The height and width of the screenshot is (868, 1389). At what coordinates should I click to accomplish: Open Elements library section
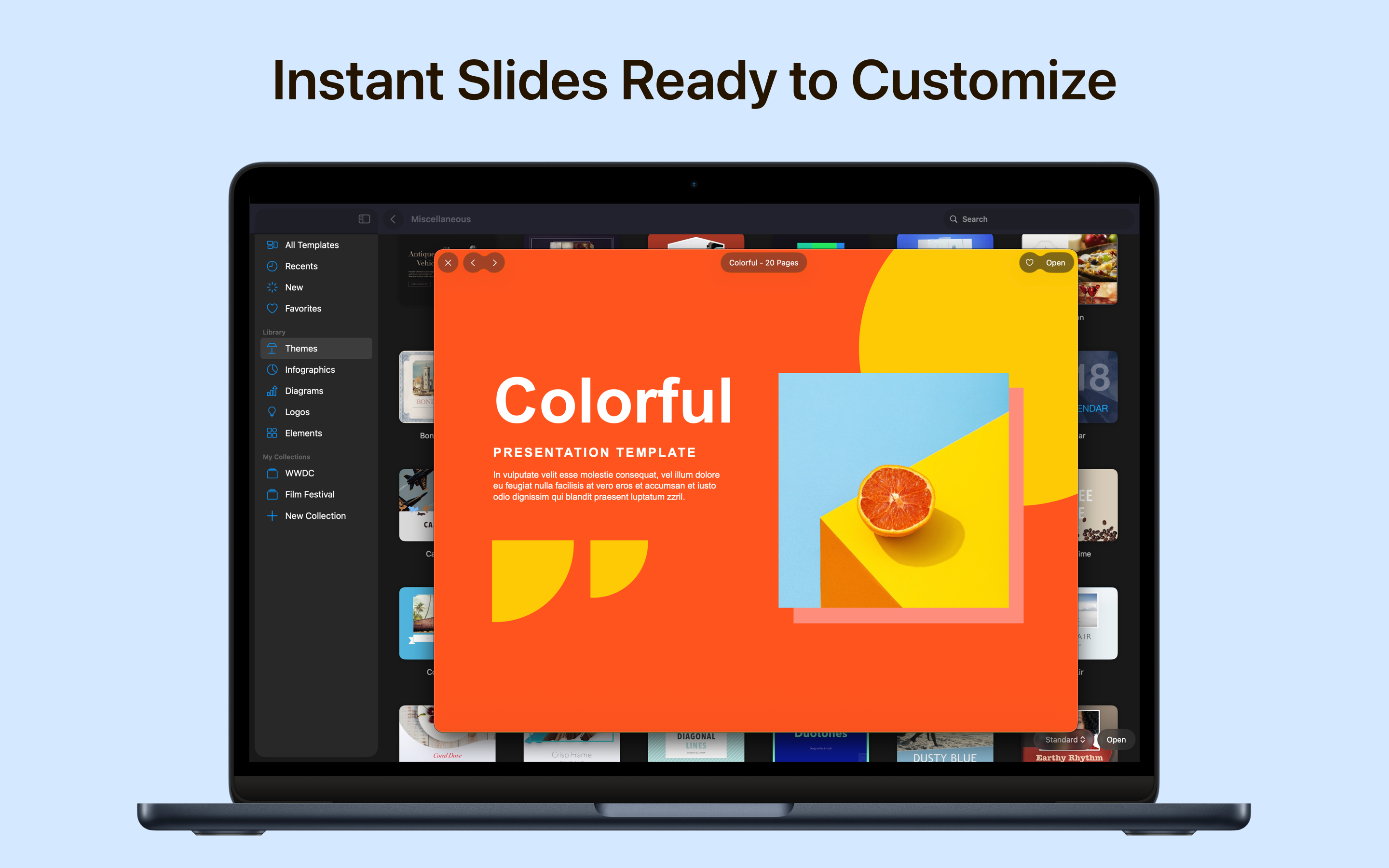click(x=316, y=434)
